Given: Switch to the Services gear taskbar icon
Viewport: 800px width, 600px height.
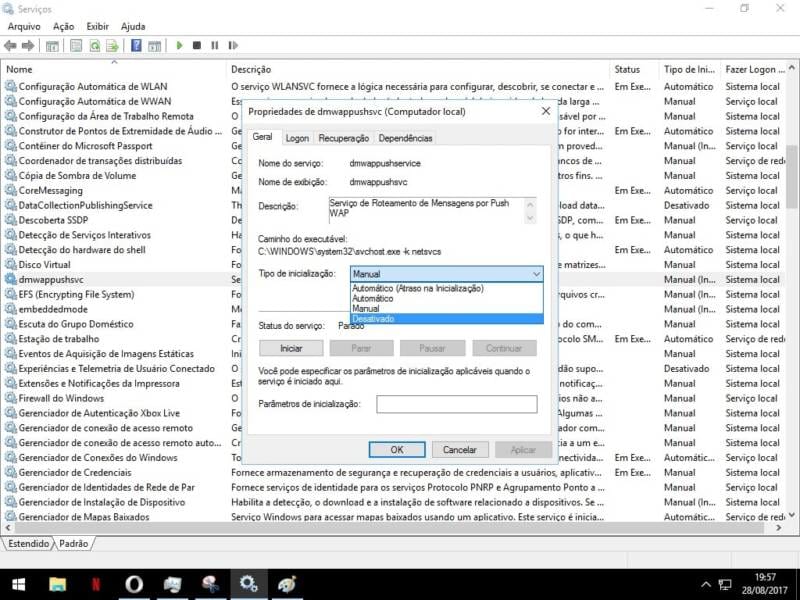Looking at the screenshot, I should coord(248,584).
